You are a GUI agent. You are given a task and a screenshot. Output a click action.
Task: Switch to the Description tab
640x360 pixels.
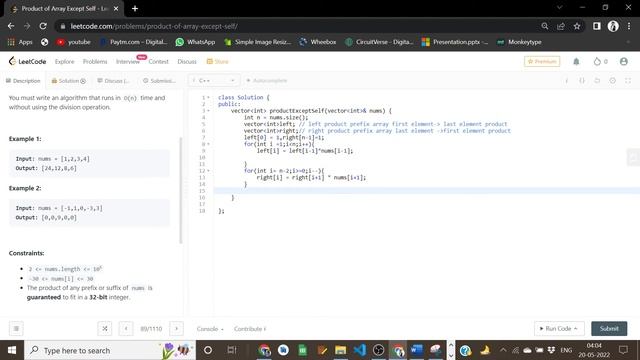pyautogui.click(x=23, y=81)
